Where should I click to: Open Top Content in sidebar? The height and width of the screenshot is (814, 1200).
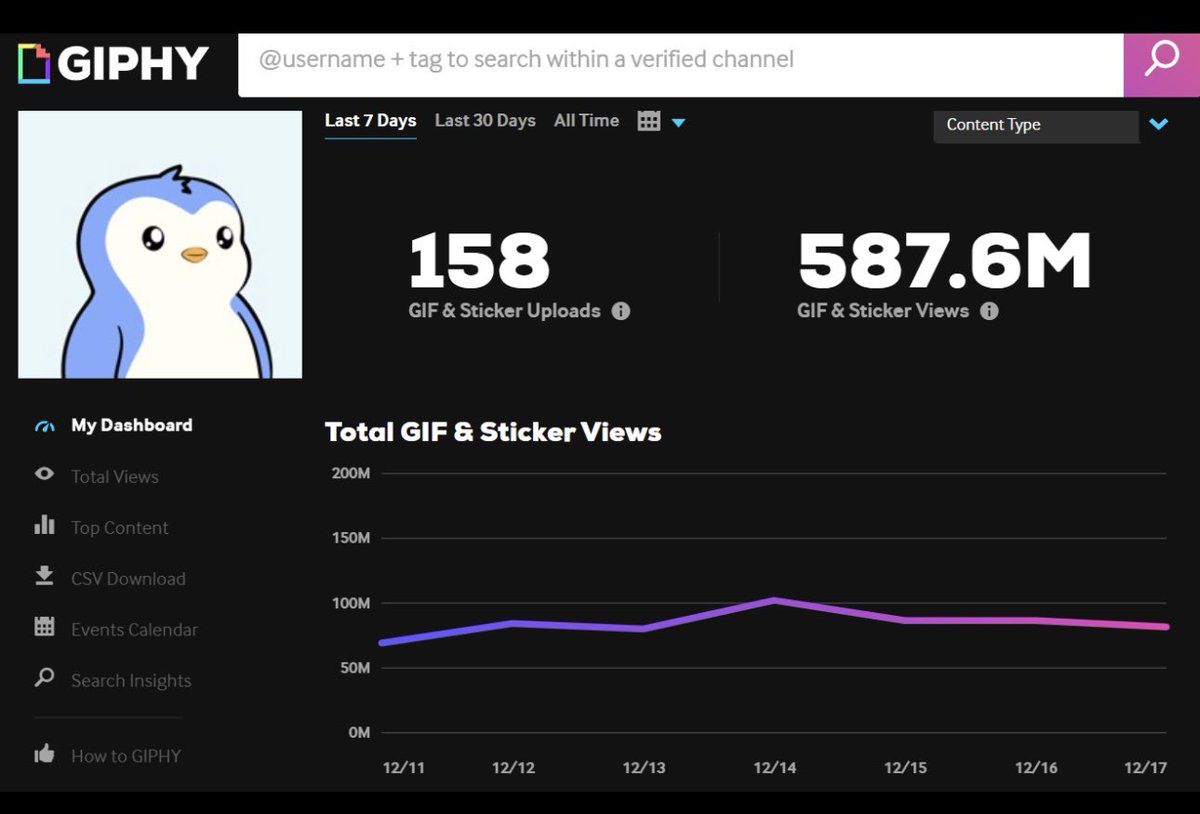click(x=120, y=528)
